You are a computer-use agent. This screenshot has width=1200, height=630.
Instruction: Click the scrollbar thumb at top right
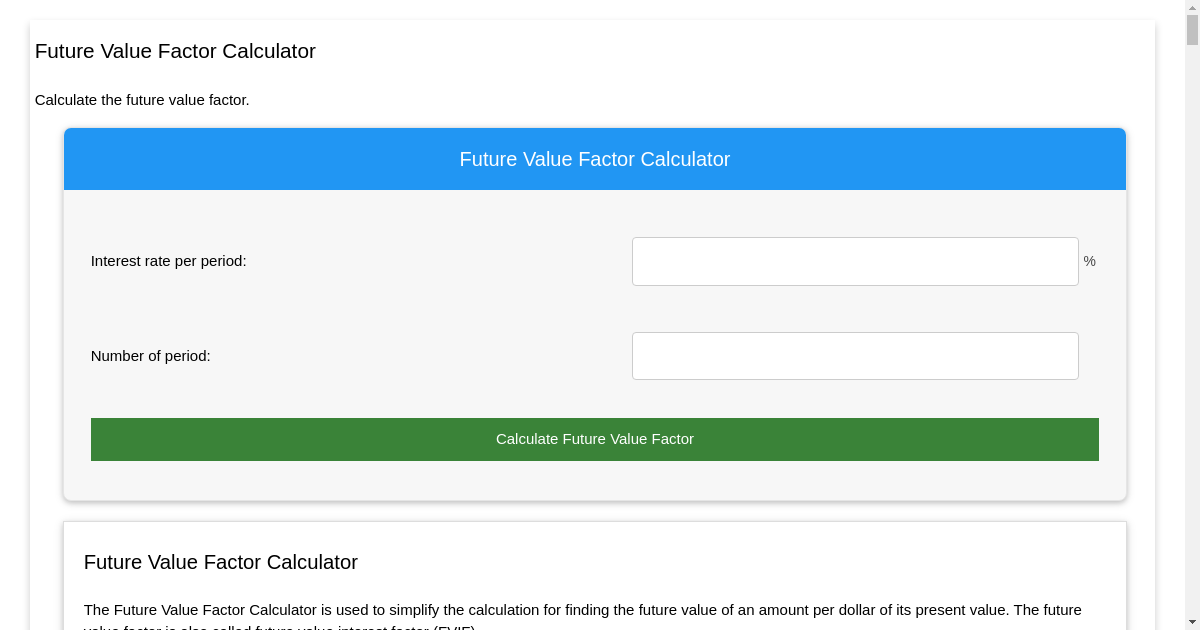tap(1193, 30)
